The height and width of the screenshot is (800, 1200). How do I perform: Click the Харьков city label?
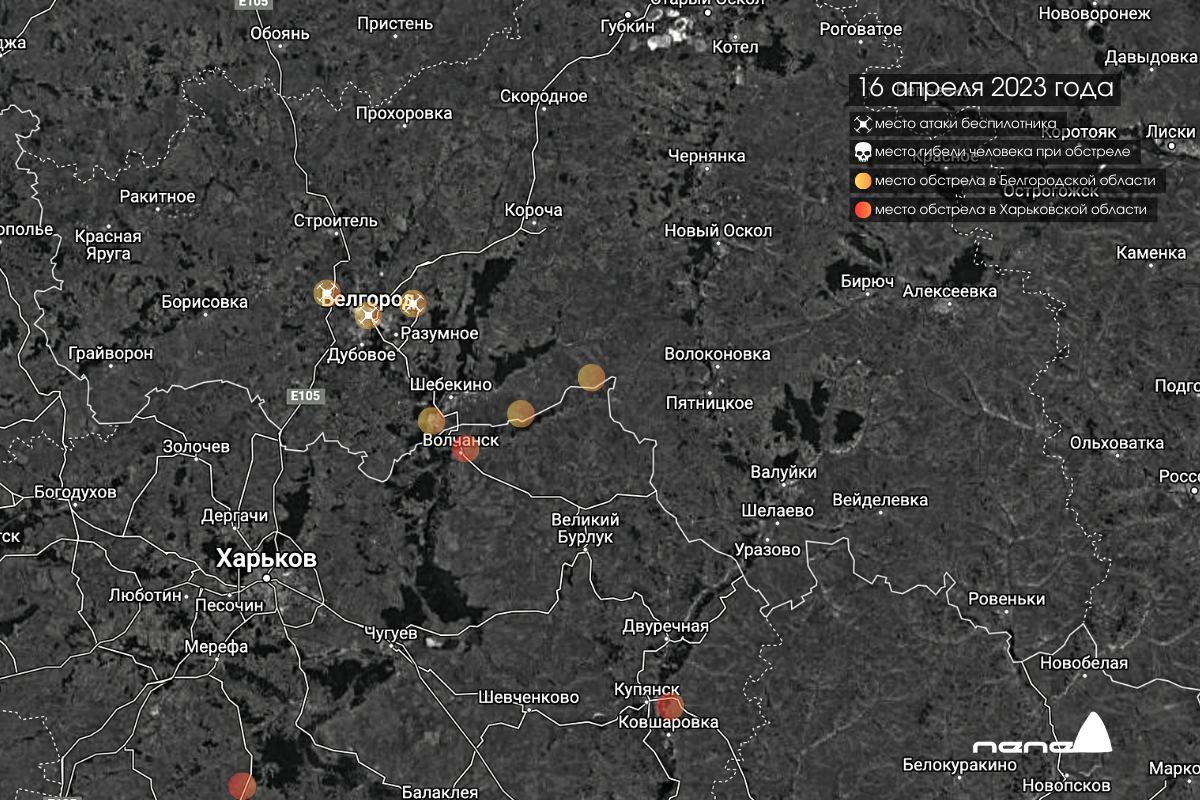(266, 559)
